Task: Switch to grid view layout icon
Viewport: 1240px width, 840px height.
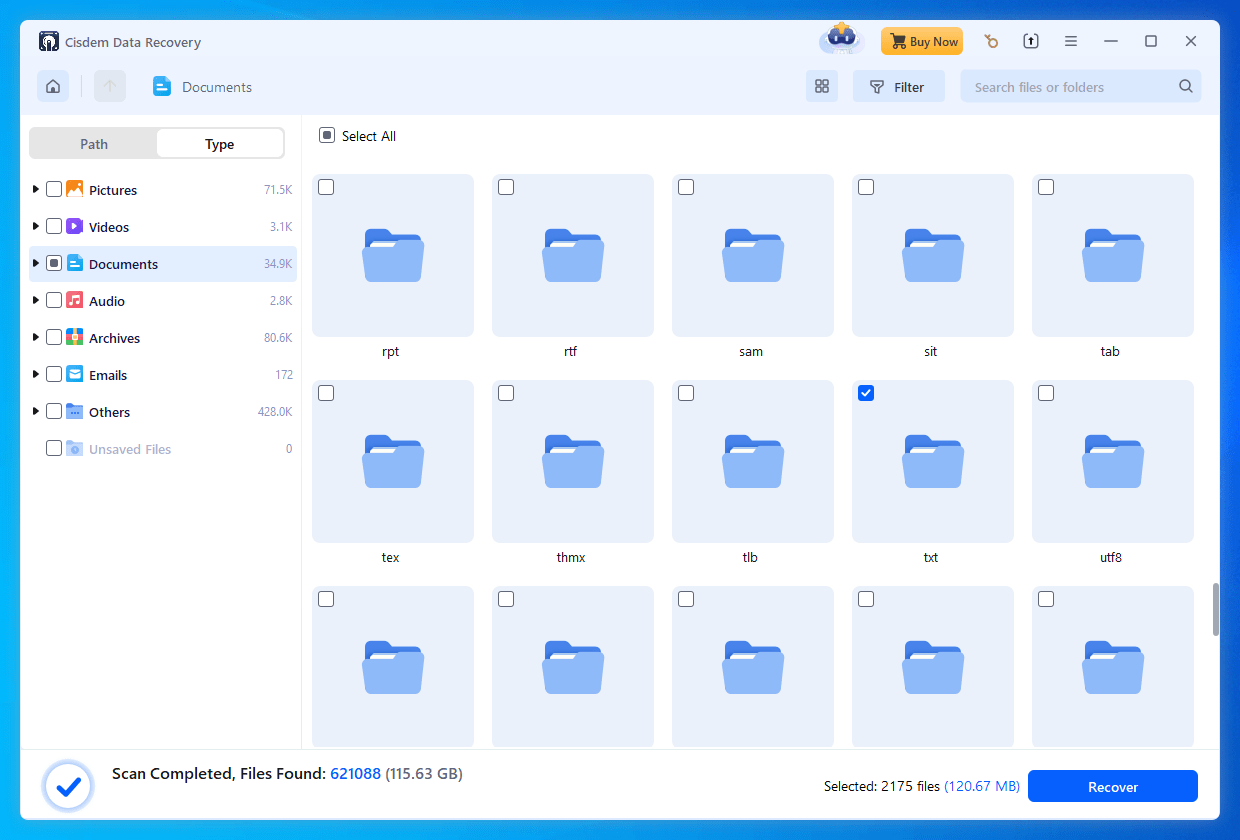Action: click(x=822, y=87)
